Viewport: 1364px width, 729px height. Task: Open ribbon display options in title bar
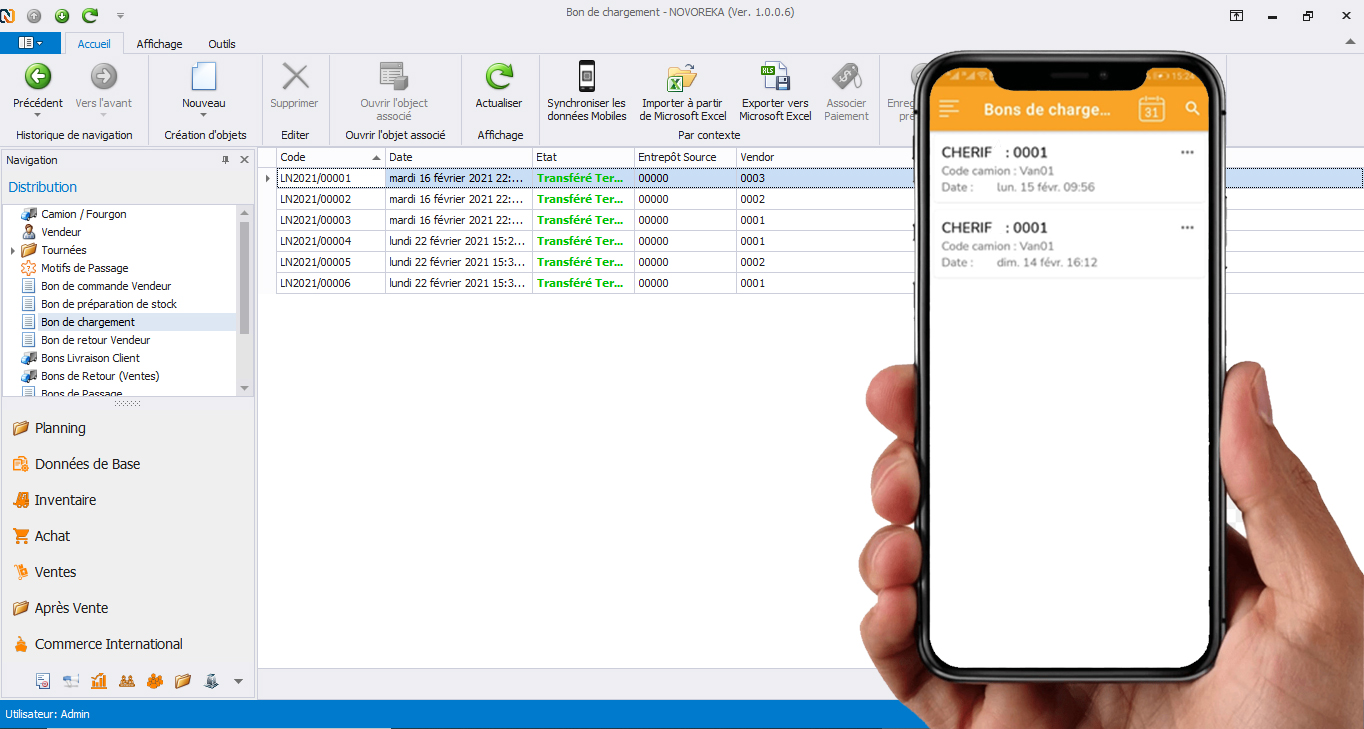tap(1237, 15)
